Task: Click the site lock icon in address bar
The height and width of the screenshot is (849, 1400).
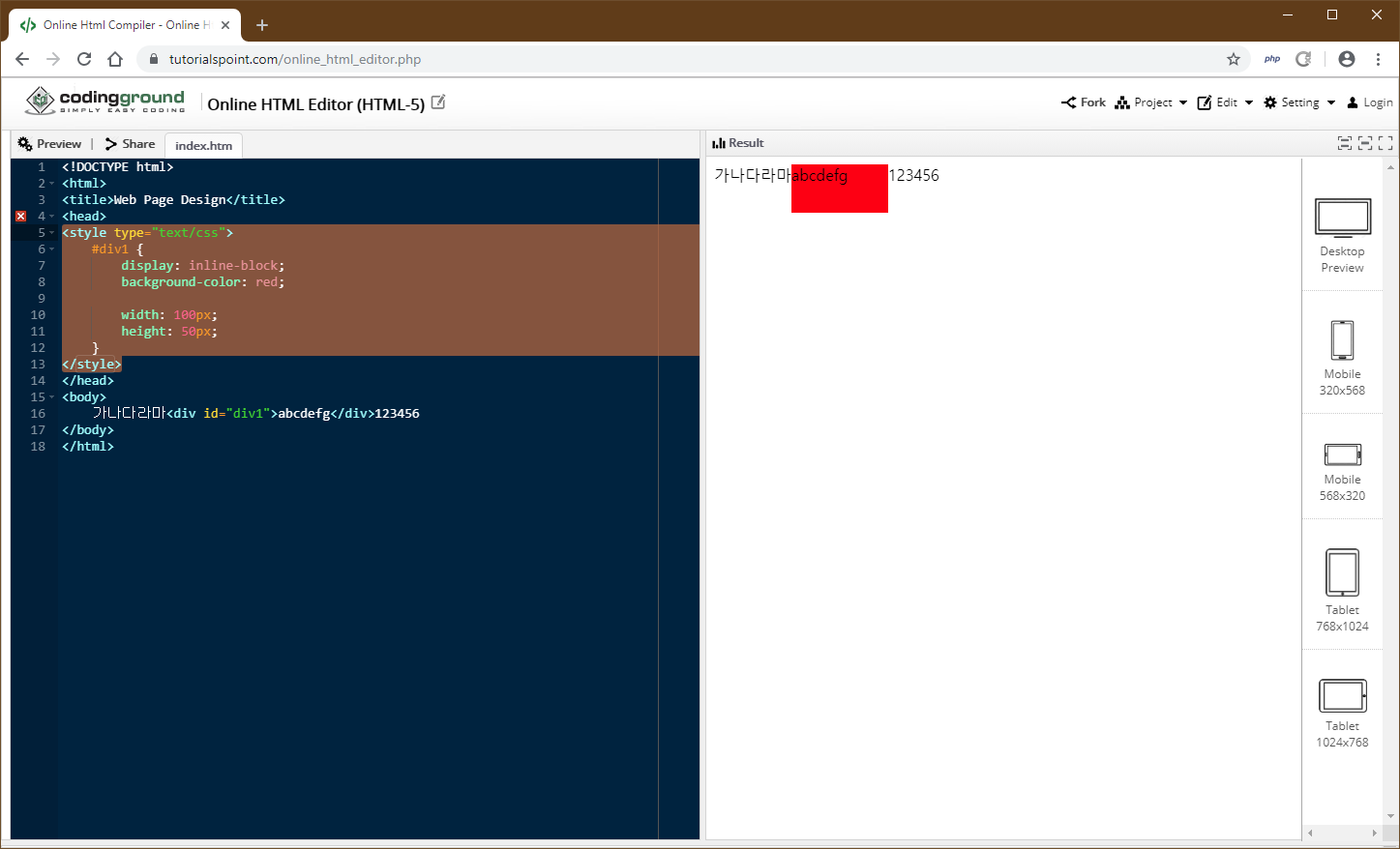Action: point(154,59)
